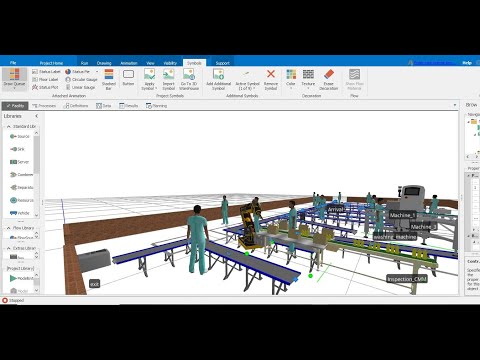This screenshot has width=480, height=360.
Task: Select Server object in library
Action: point(19,162)
